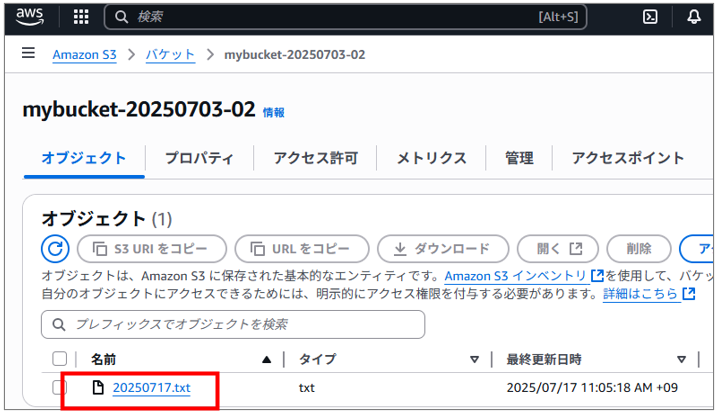Sort by タイプ column arrow
The width and height of the screenshot is (718, 415).
point(474,360)
